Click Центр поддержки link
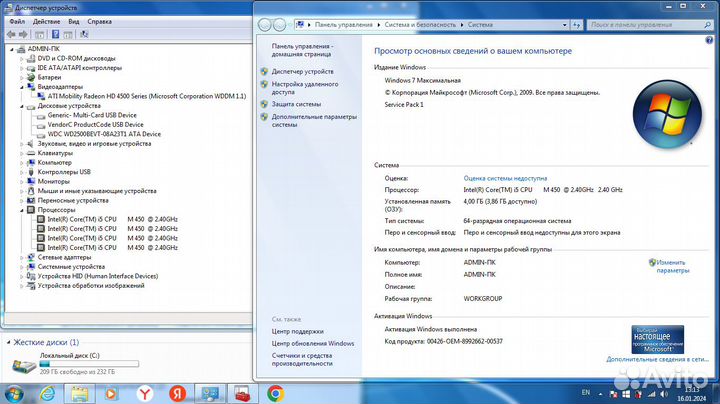This screenshot has width=720, height=404. pos(298,331)
